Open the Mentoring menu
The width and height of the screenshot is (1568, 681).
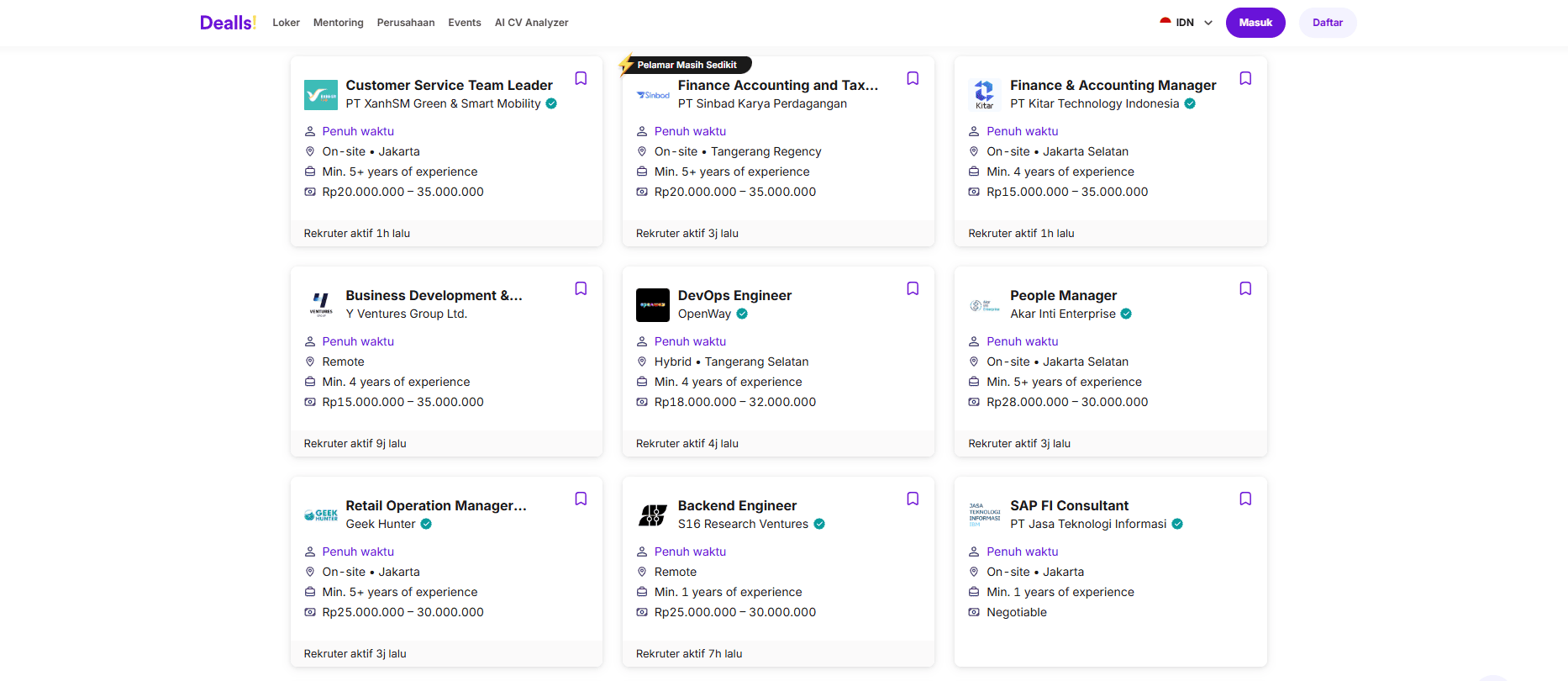[x=339, y=23]
